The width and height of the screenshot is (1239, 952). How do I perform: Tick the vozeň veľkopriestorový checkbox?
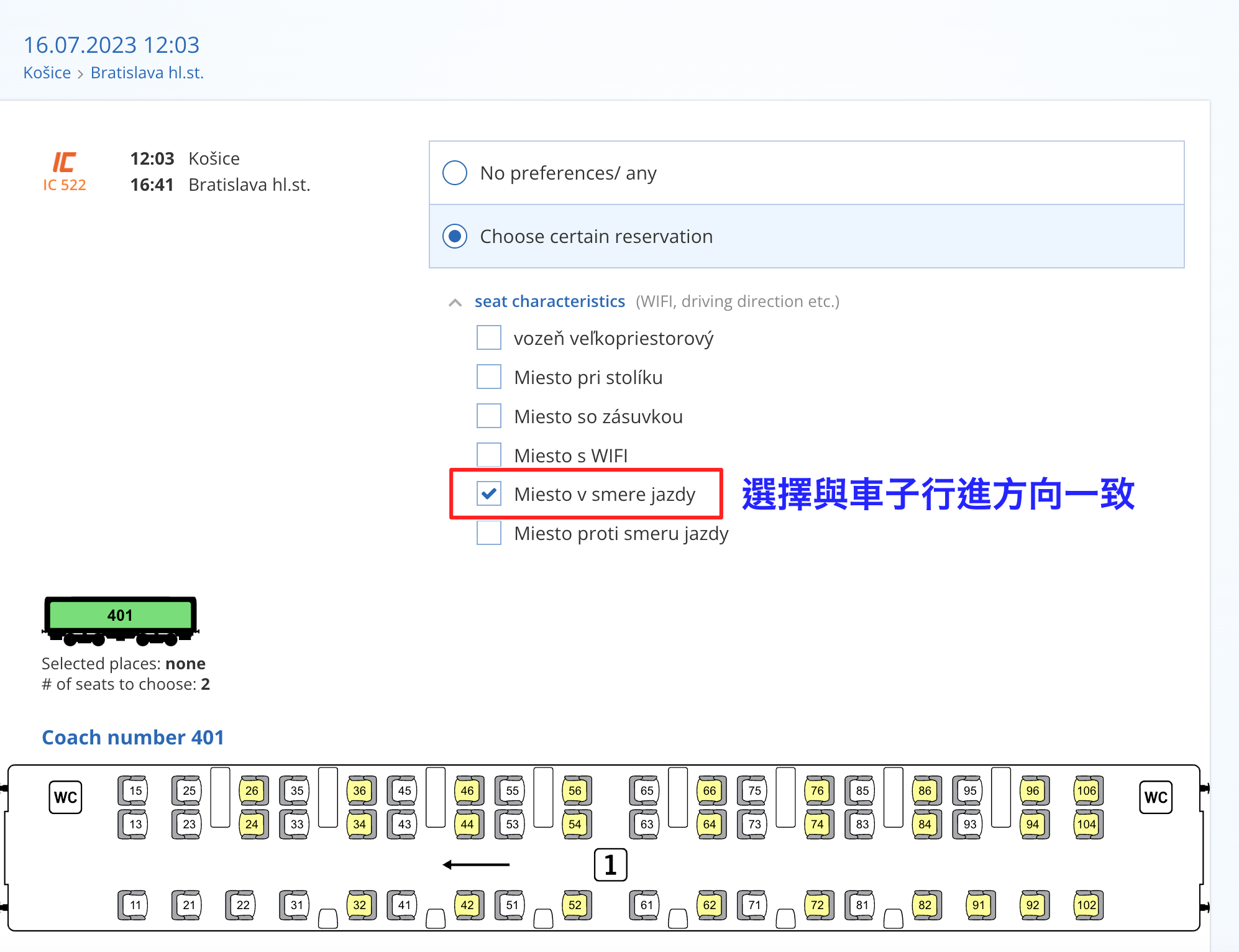[x=489, y=338]
